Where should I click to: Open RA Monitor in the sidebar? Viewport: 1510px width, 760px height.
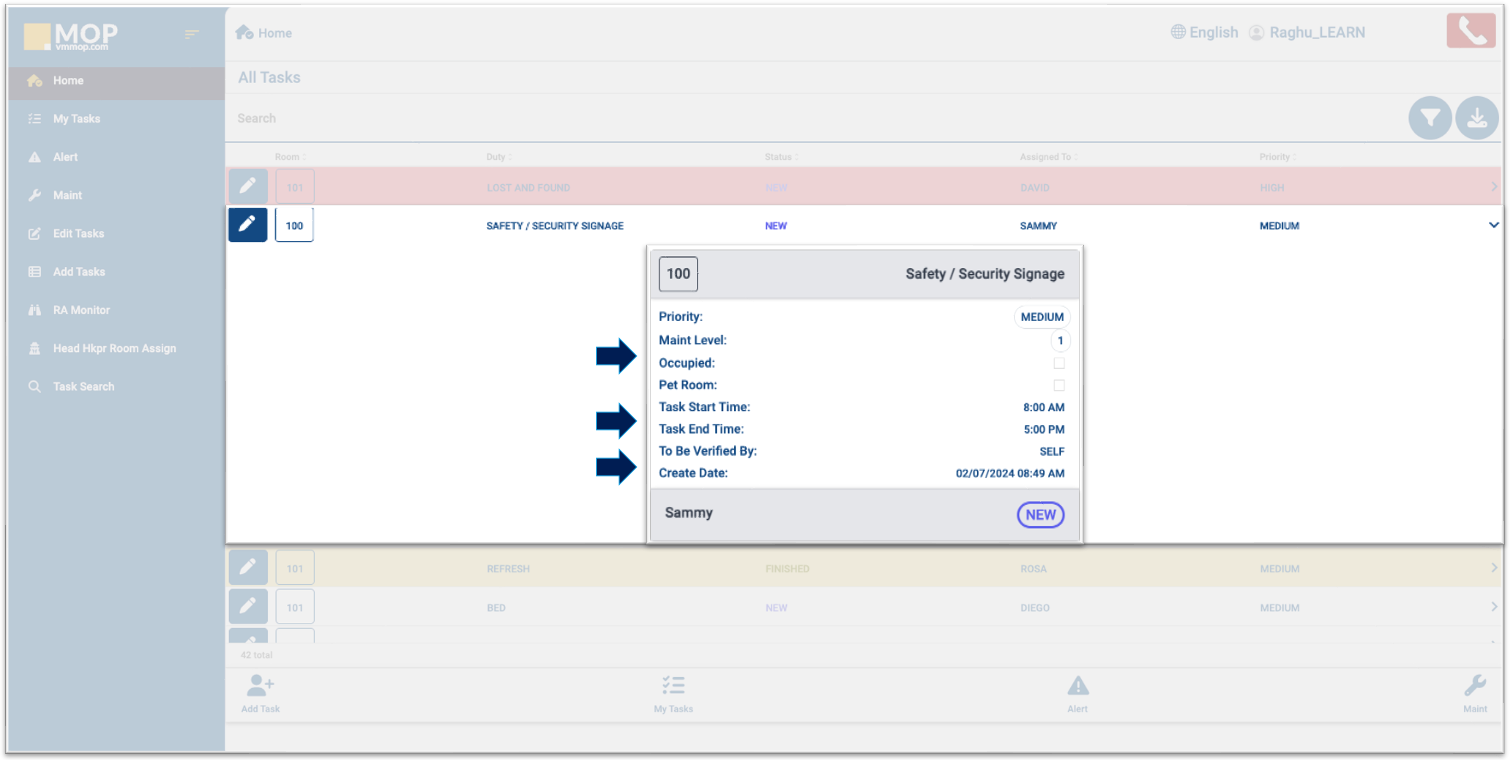[x=81, y=310]
